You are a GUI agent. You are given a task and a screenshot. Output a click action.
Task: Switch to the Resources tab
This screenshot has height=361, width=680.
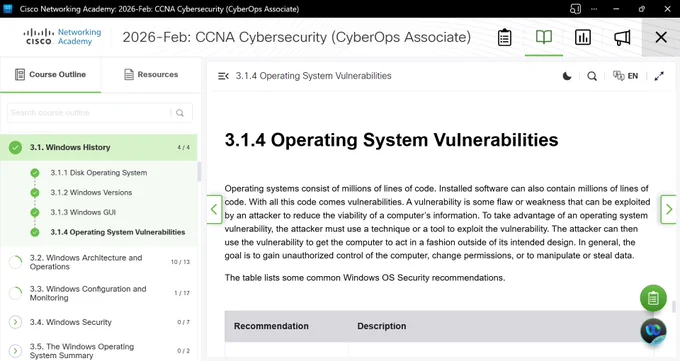point(151,75)
